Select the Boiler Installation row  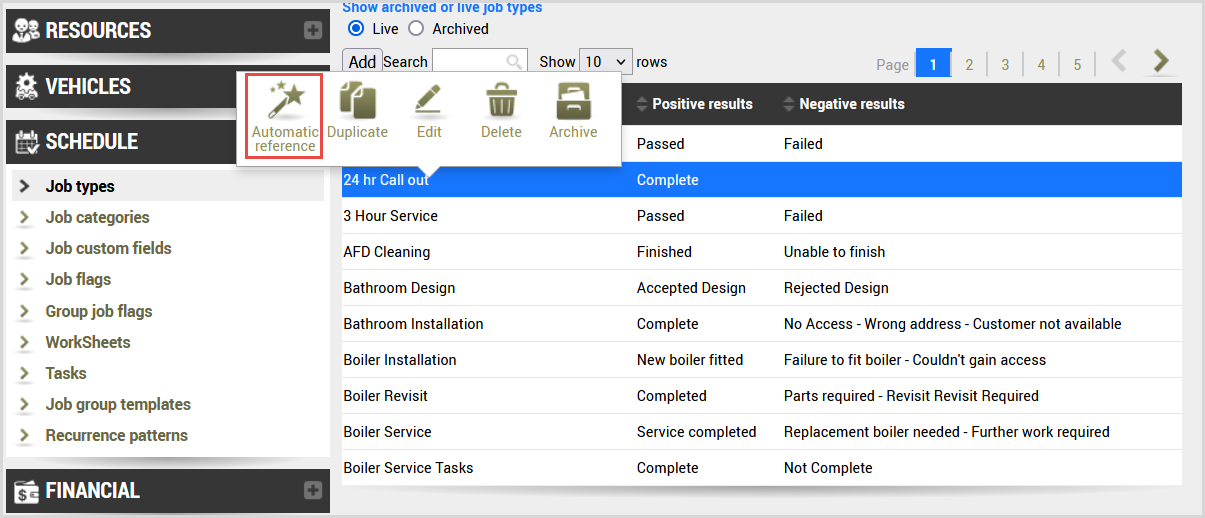[x=763, y=360]
